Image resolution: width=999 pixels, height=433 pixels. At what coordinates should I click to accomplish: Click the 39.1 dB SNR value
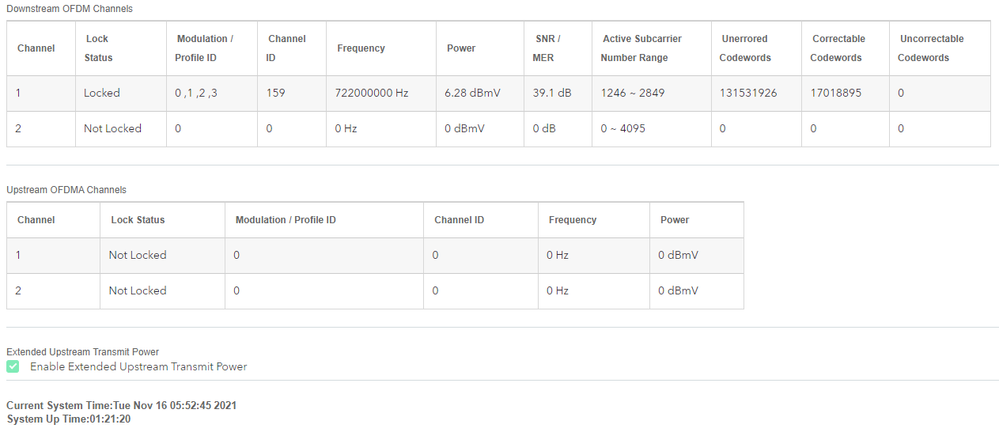552,93
